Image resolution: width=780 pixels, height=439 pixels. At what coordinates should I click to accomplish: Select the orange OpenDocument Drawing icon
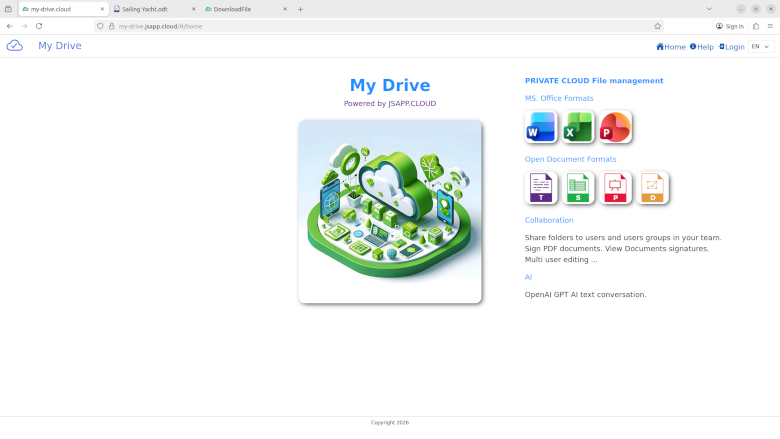(x=653, y=188)
